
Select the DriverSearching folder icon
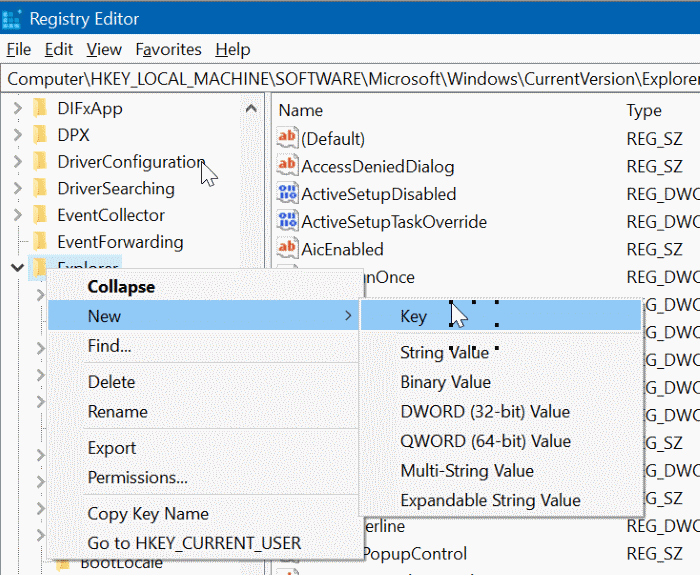40,188
